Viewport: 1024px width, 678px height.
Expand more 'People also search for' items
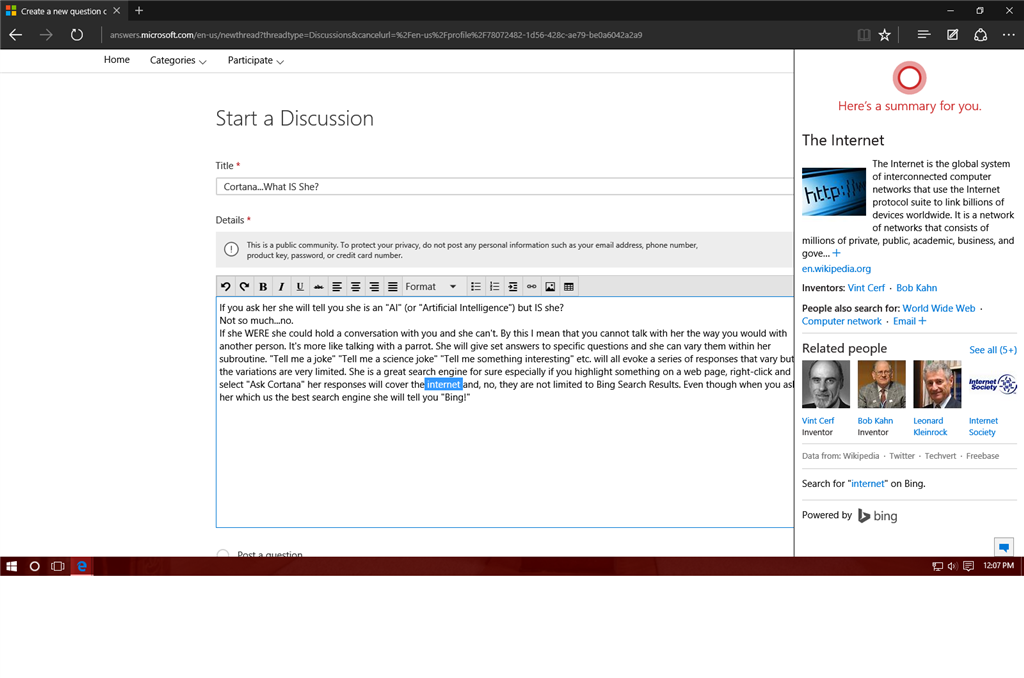(x=922, y=321)
